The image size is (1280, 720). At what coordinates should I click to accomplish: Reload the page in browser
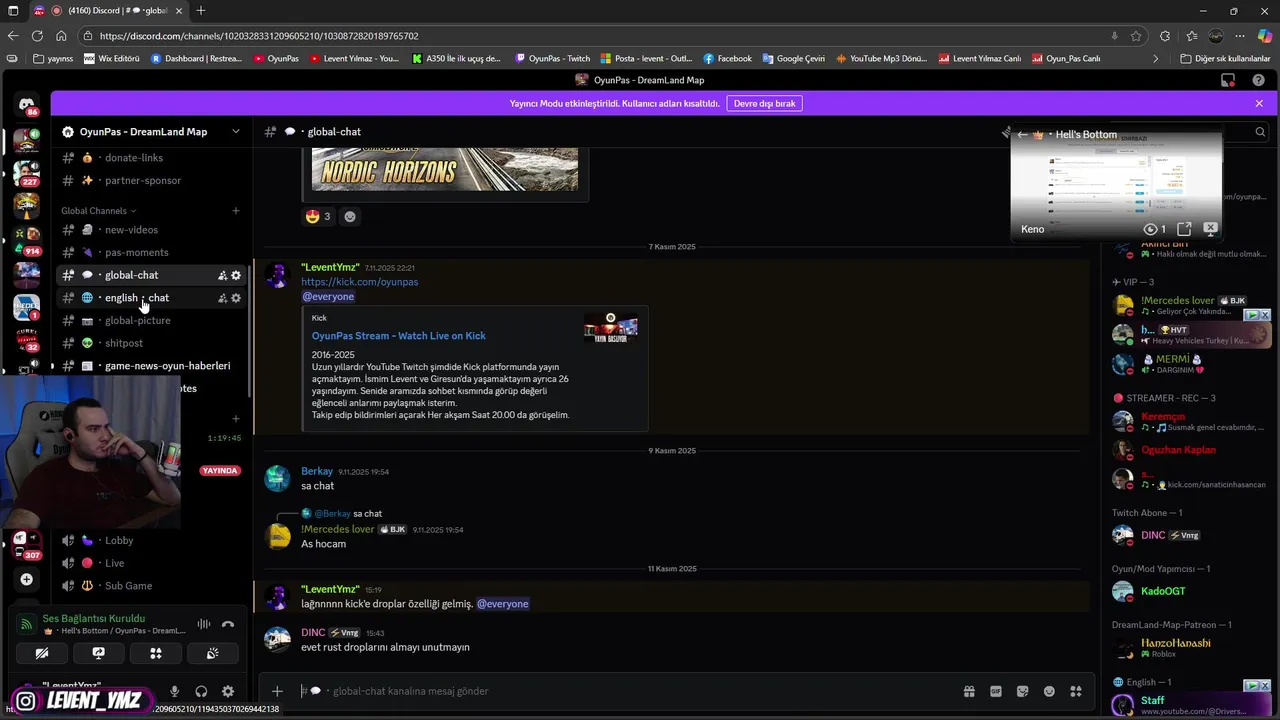coord(37,36)
